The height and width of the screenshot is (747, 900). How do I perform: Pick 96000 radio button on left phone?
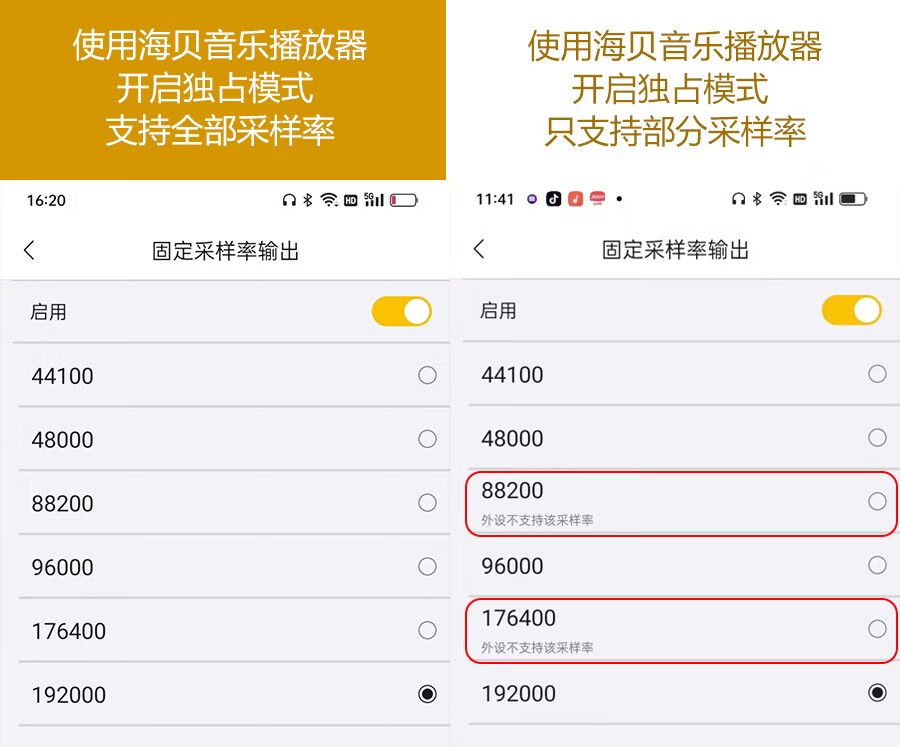coord(427,567)
